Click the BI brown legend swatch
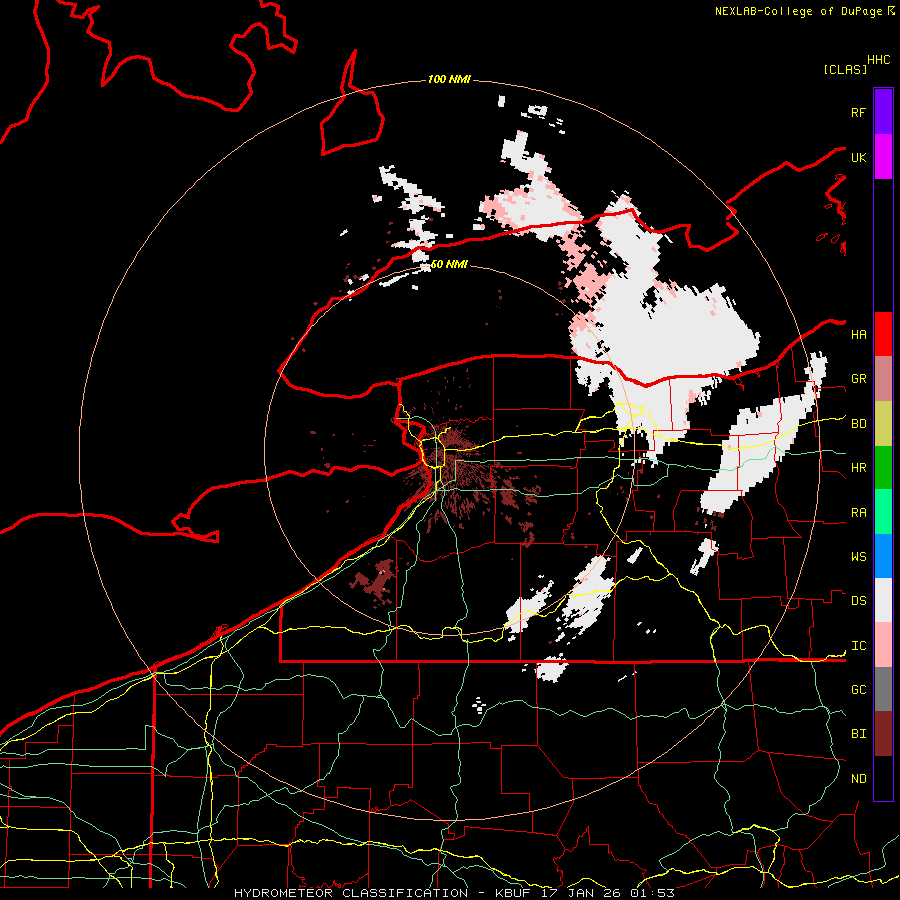 pos(883,734)
